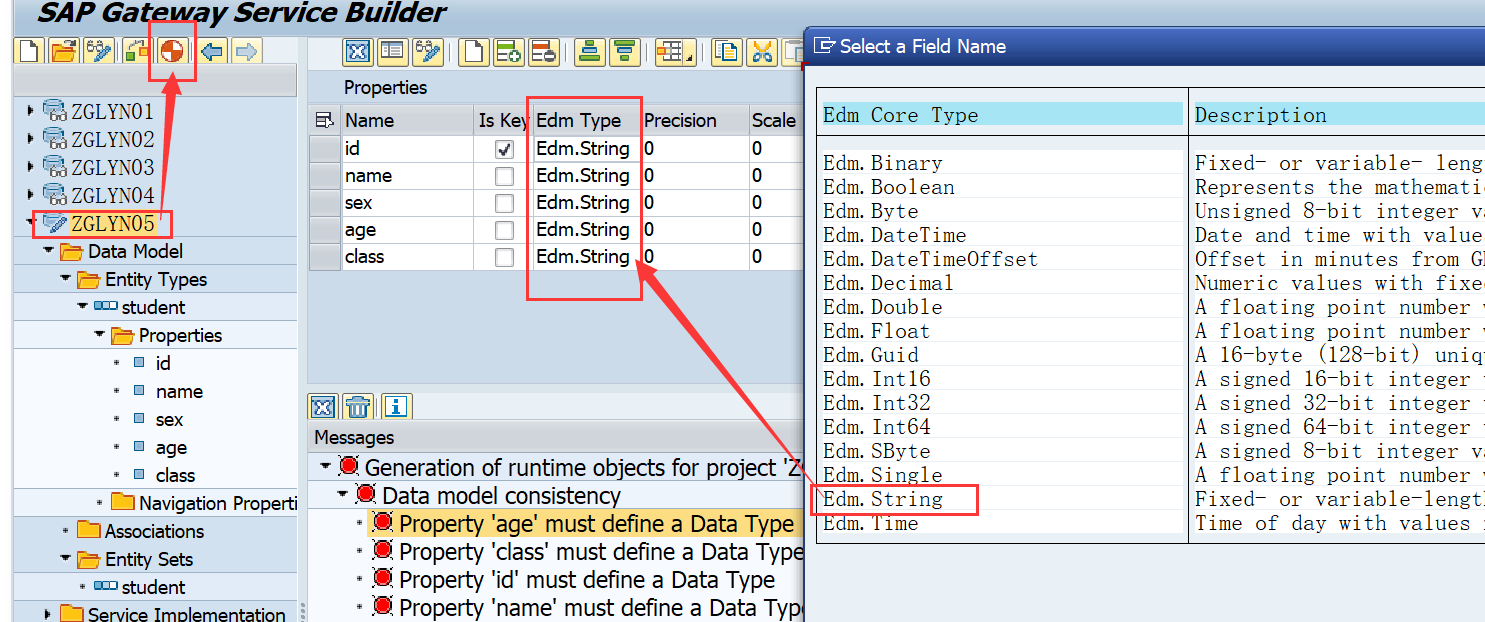Toggle Display/Change mode in the left toolbar

[98, 51]
